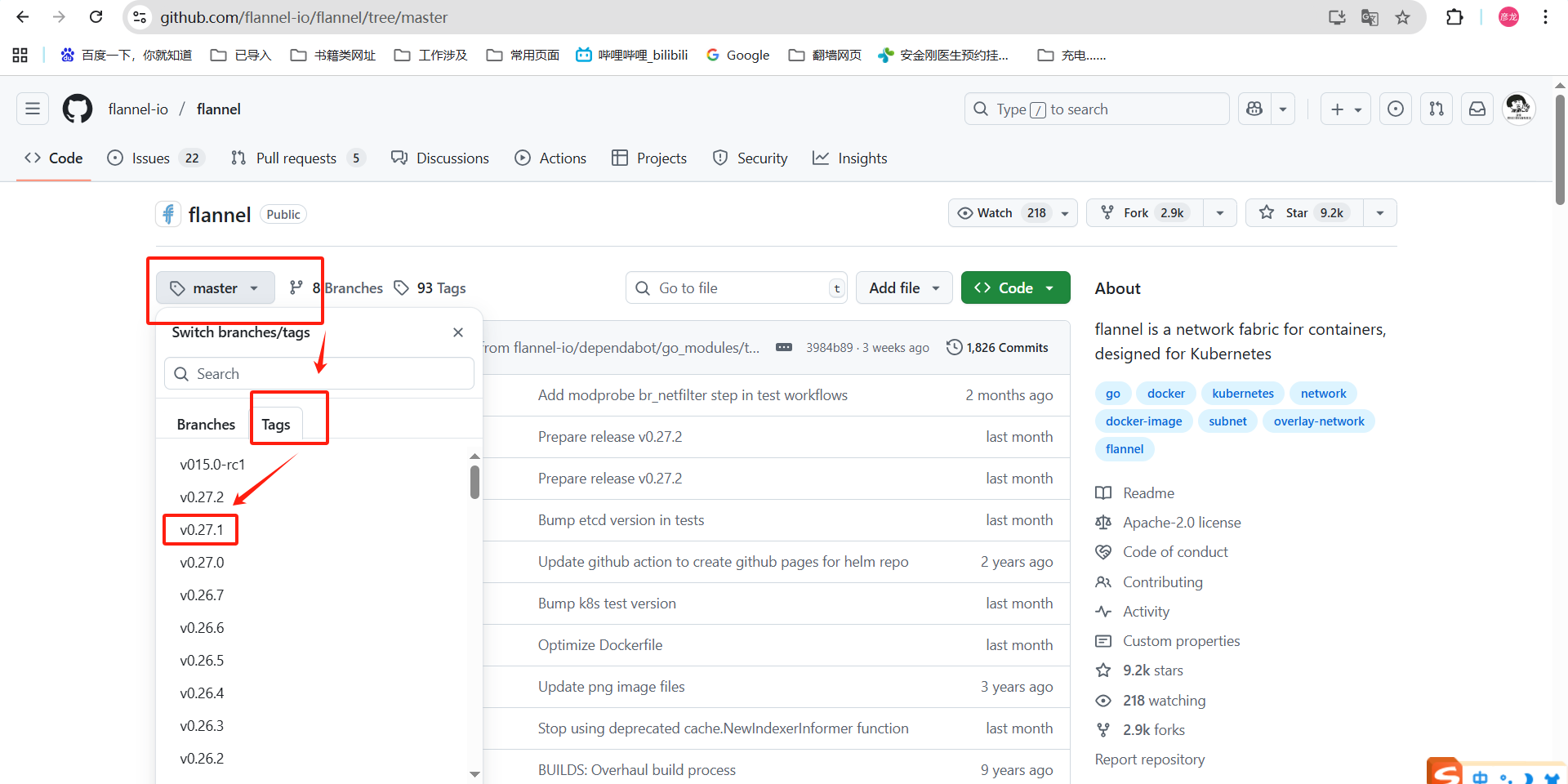1568x784 pixels.
Task: Open user profile avatar menu
Action: click(1518, 108)
